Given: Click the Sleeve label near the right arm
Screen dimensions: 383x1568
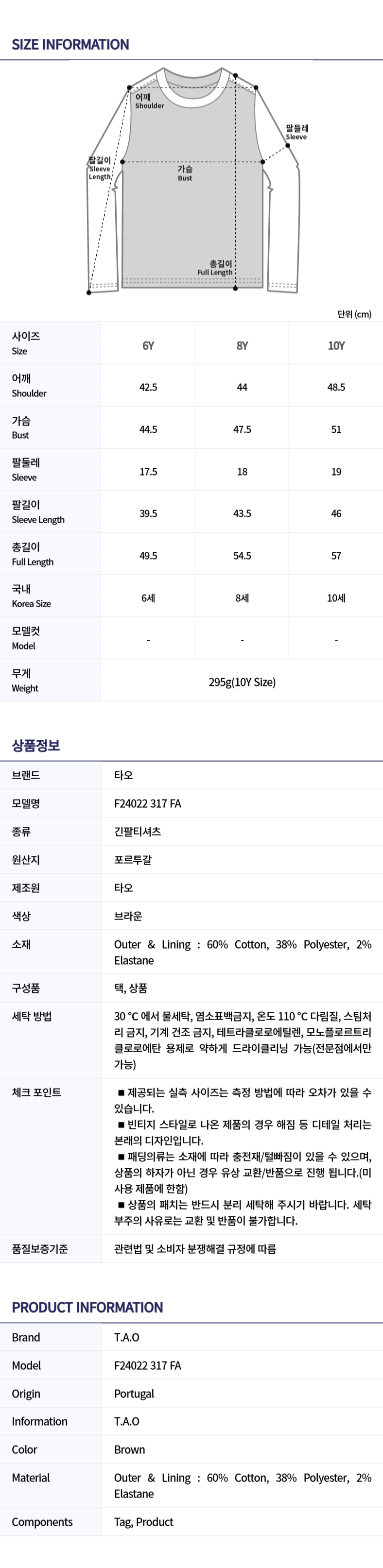Looking at the screenshot, I should pyautogui.click(x=296, y=132).
